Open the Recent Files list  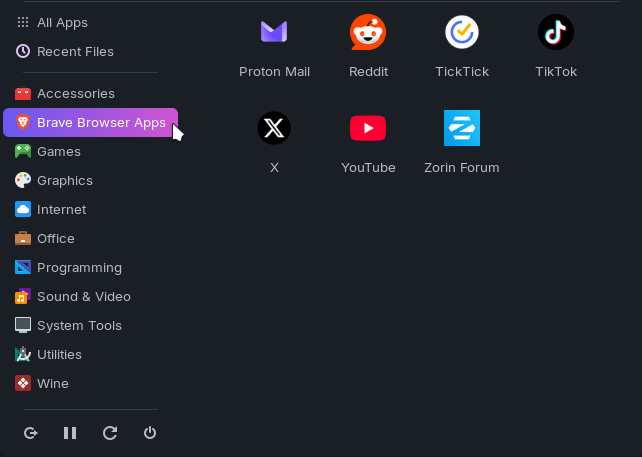pos(90,52)
